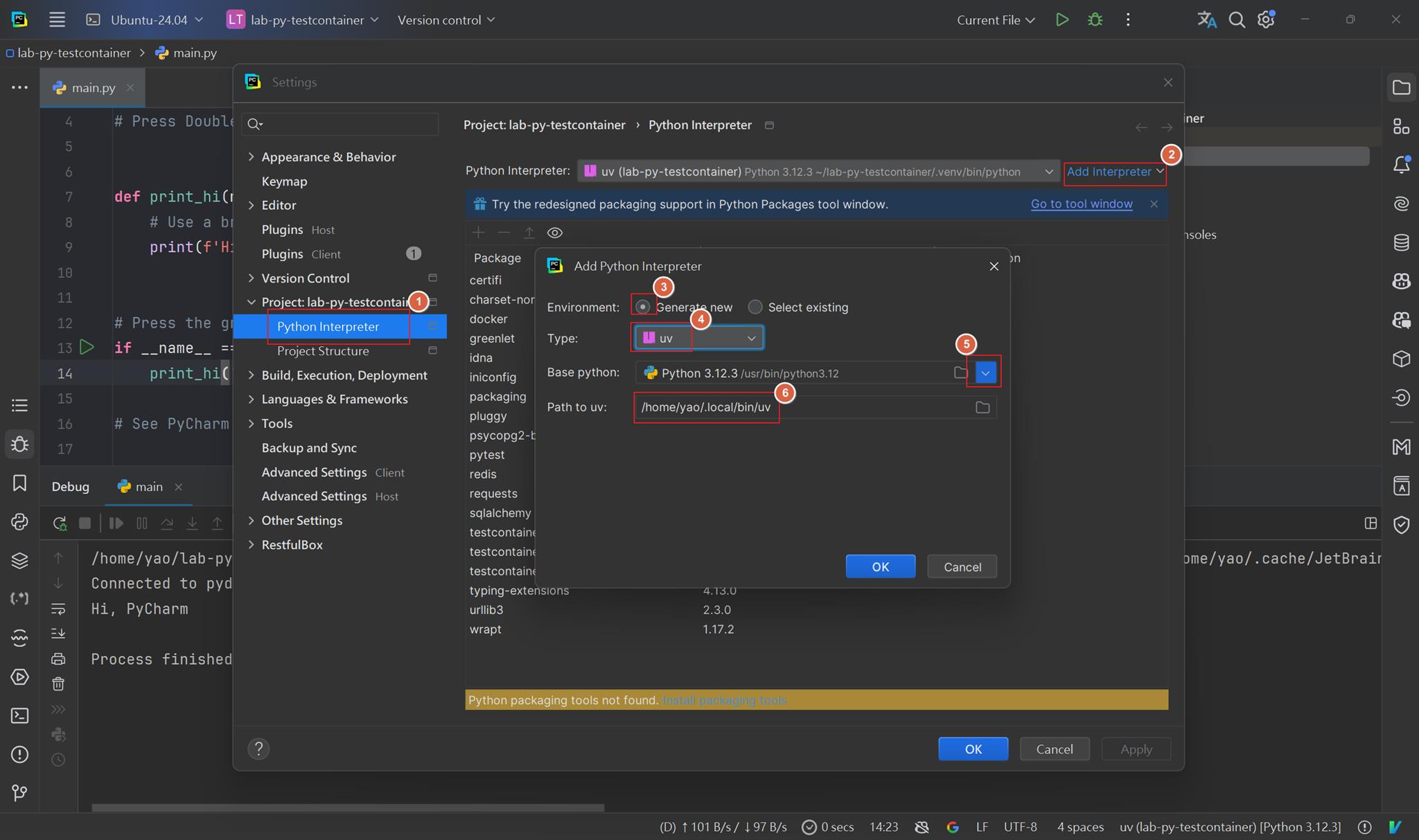Select the Generate new radio button
1419x840 pixels.
point(643,307)
